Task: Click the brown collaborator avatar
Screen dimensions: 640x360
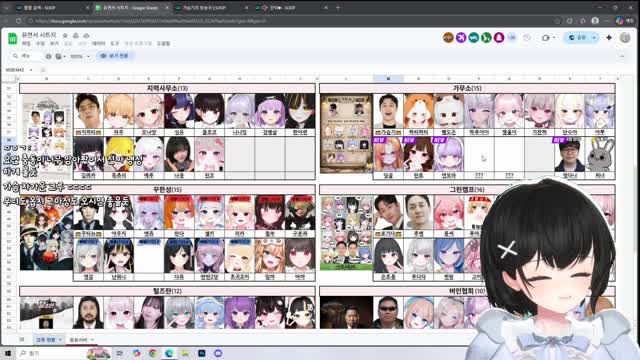Action: click(x=448, y=38)
